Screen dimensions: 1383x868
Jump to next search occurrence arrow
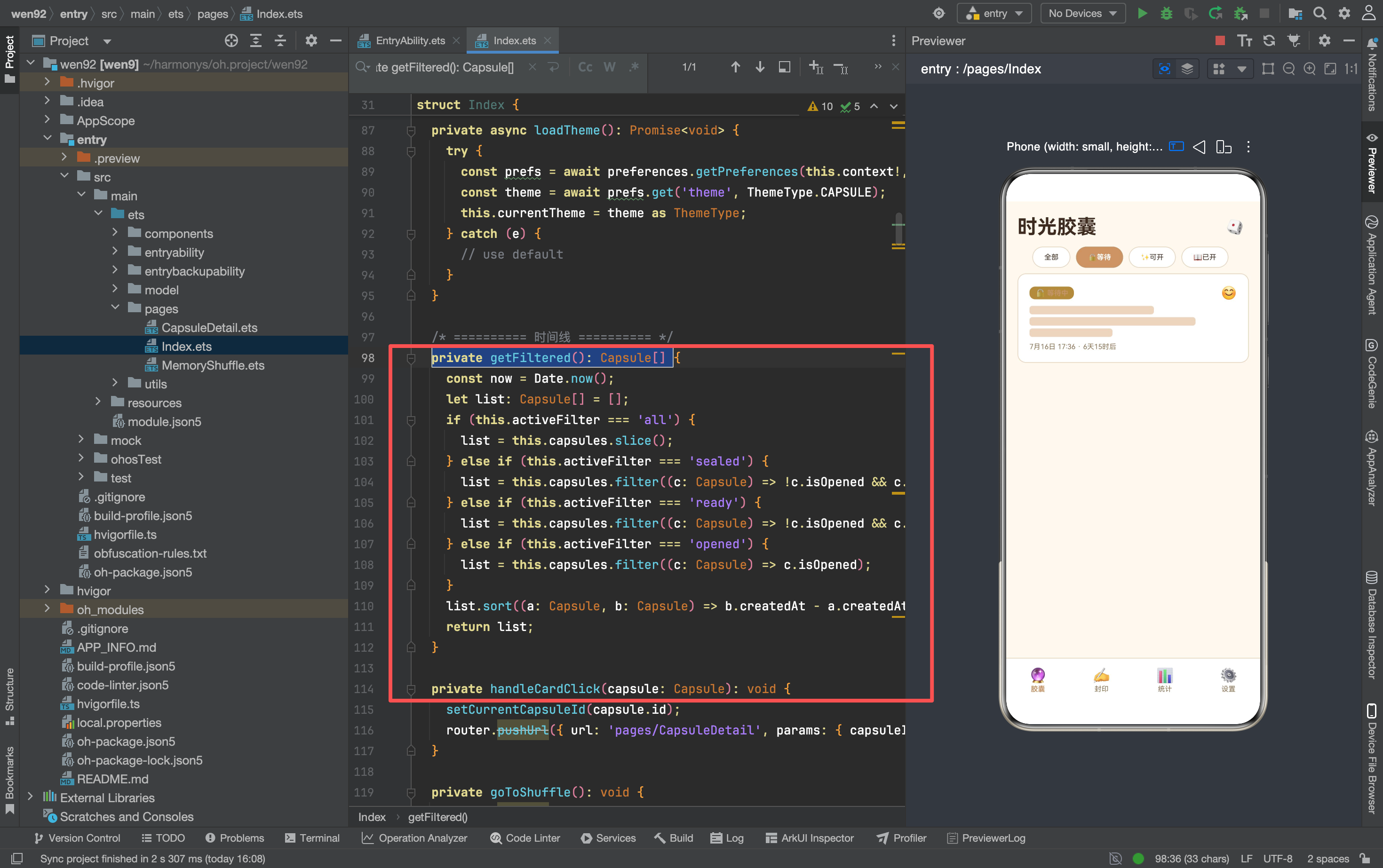[760, 67]
